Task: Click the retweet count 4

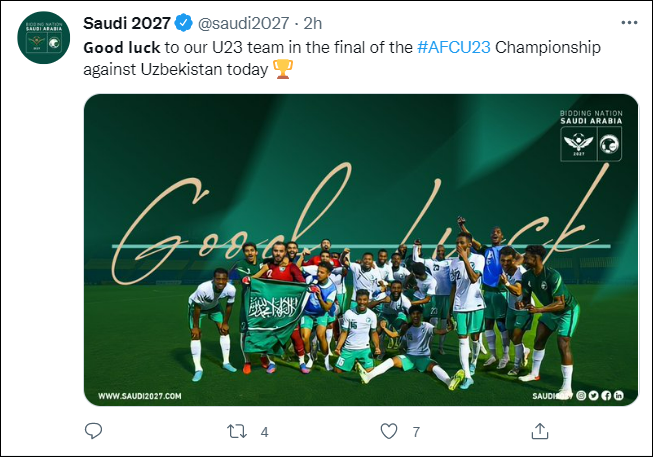Action: (264, 432)
